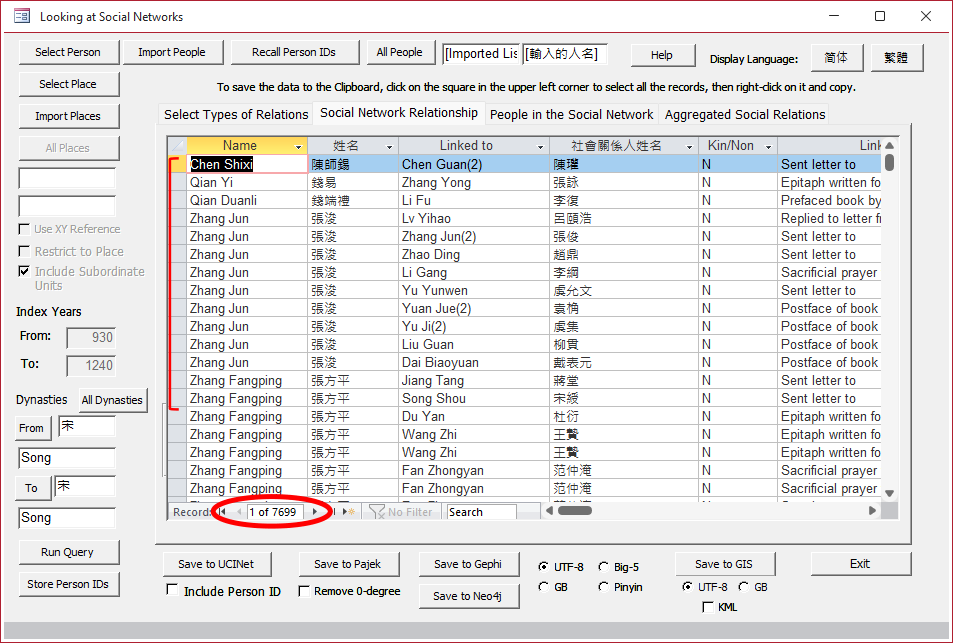
Task: Select the Big-5 encoding radio button
Action: (x=604, y=566)
